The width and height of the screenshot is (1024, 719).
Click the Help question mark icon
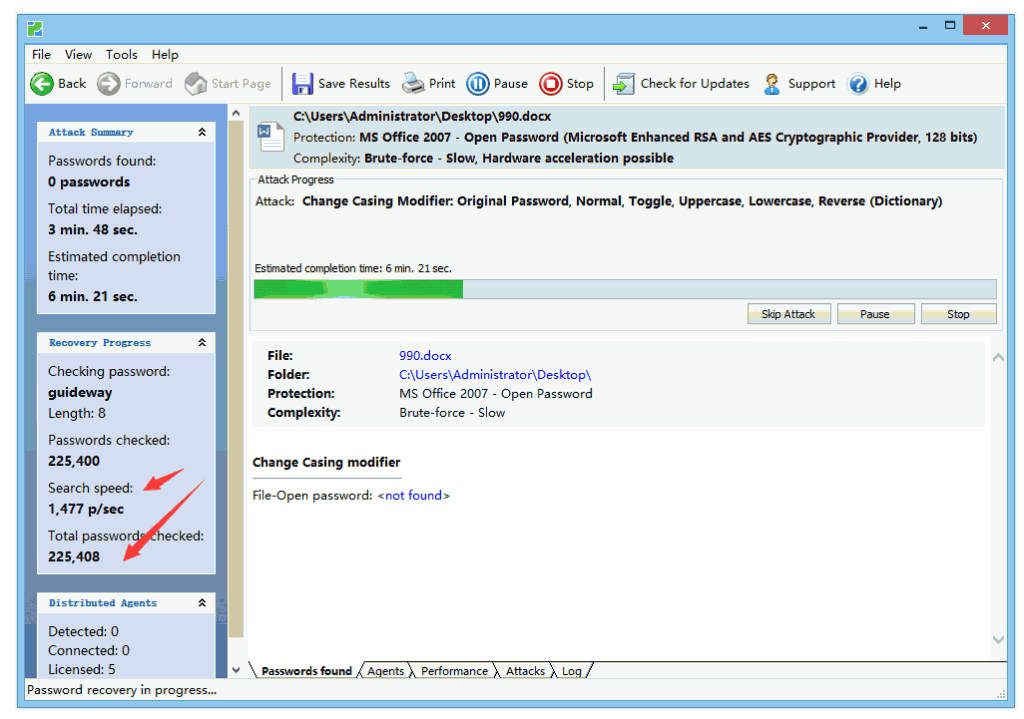[857, 84]
